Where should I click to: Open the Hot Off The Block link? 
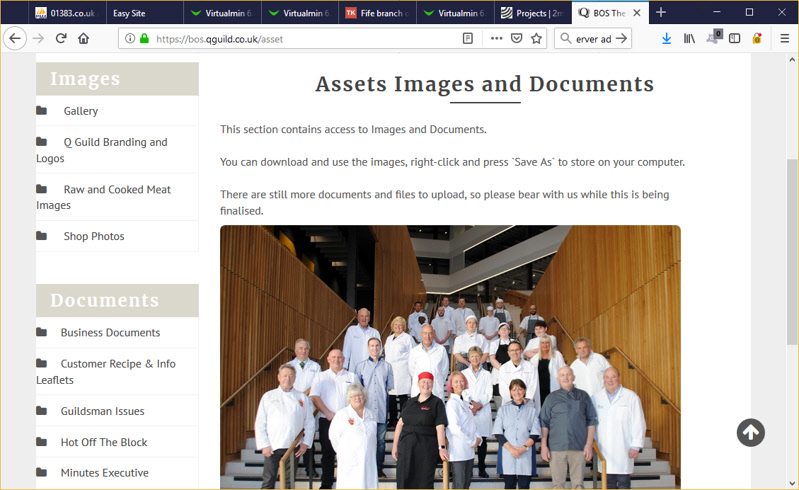tap(103, 442)
